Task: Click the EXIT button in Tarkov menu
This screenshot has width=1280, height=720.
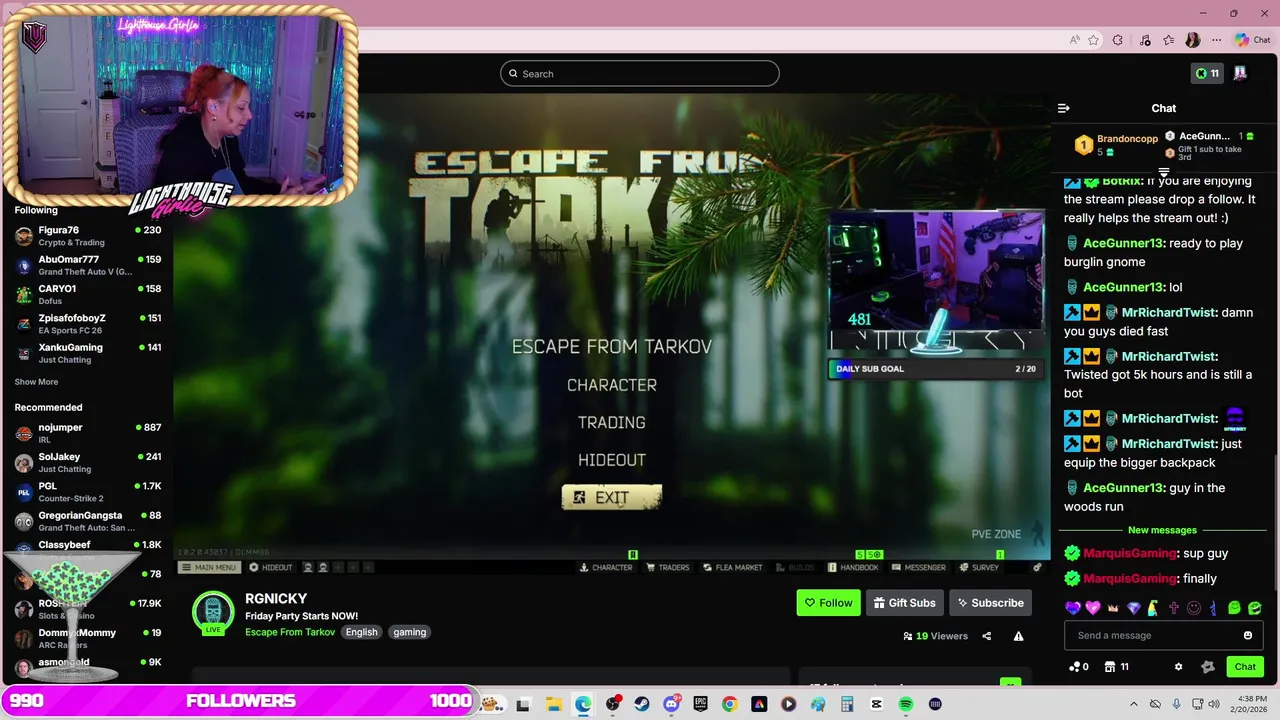Action: pos(611,497)
